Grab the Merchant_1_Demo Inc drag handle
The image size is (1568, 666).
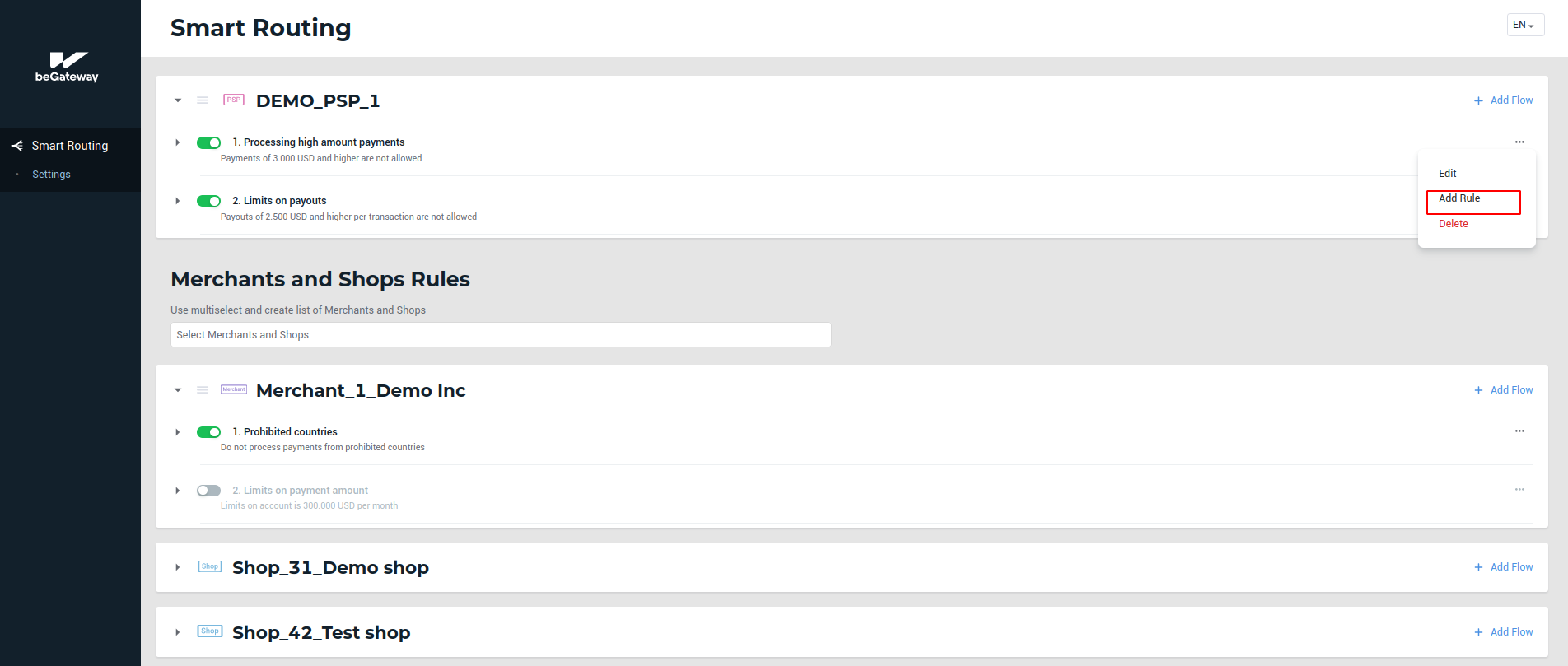203,390
